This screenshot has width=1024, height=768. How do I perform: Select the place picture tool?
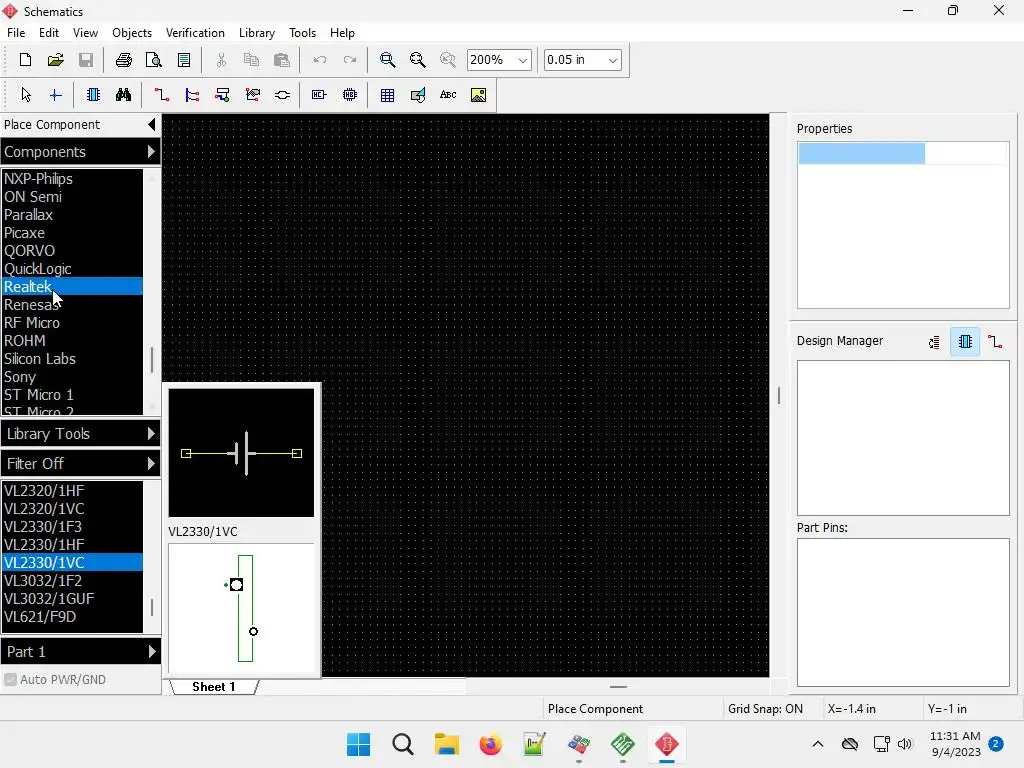(479, 95)
